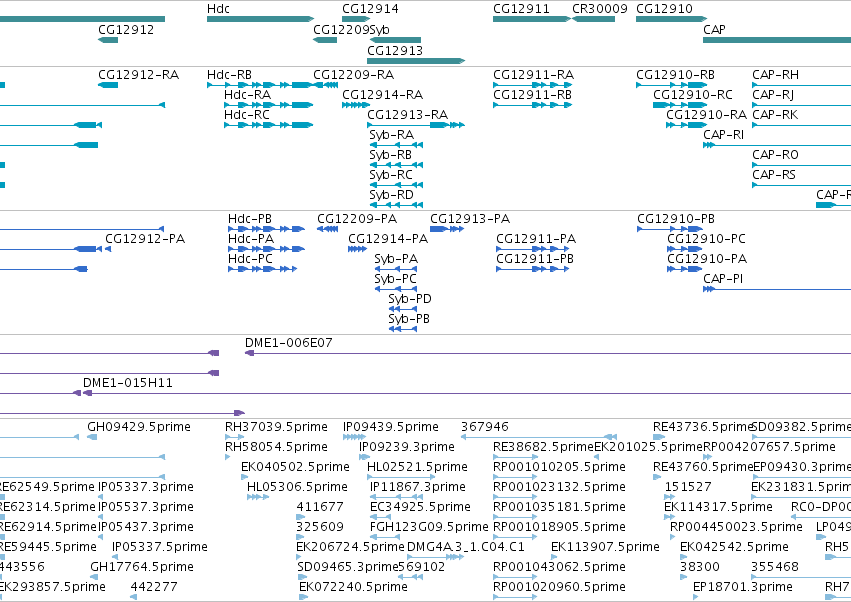
Task: Open the GH17764.5prime EST label
Action: (142, 567)
